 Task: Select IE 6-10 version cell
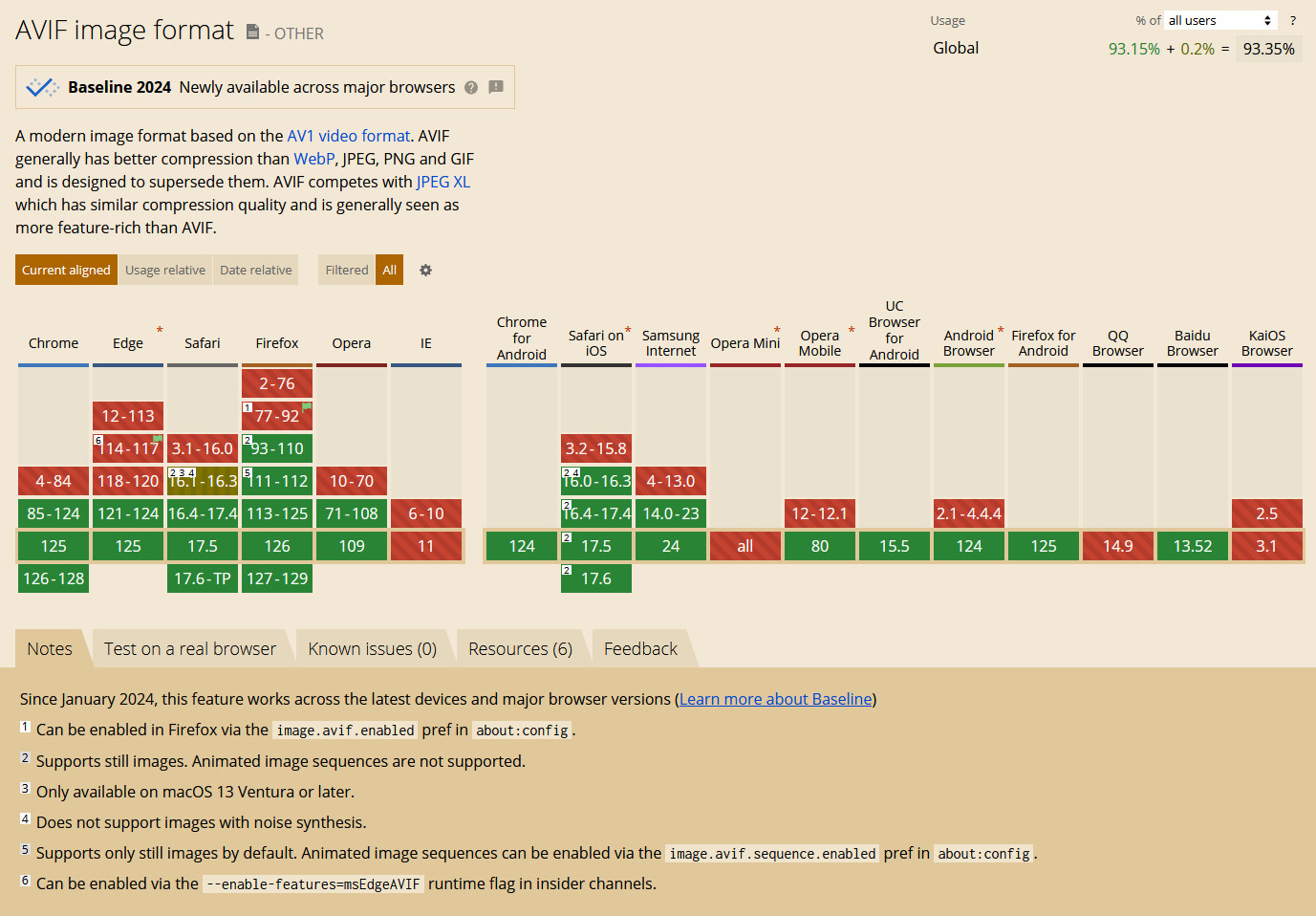click(x=426, y=513)
